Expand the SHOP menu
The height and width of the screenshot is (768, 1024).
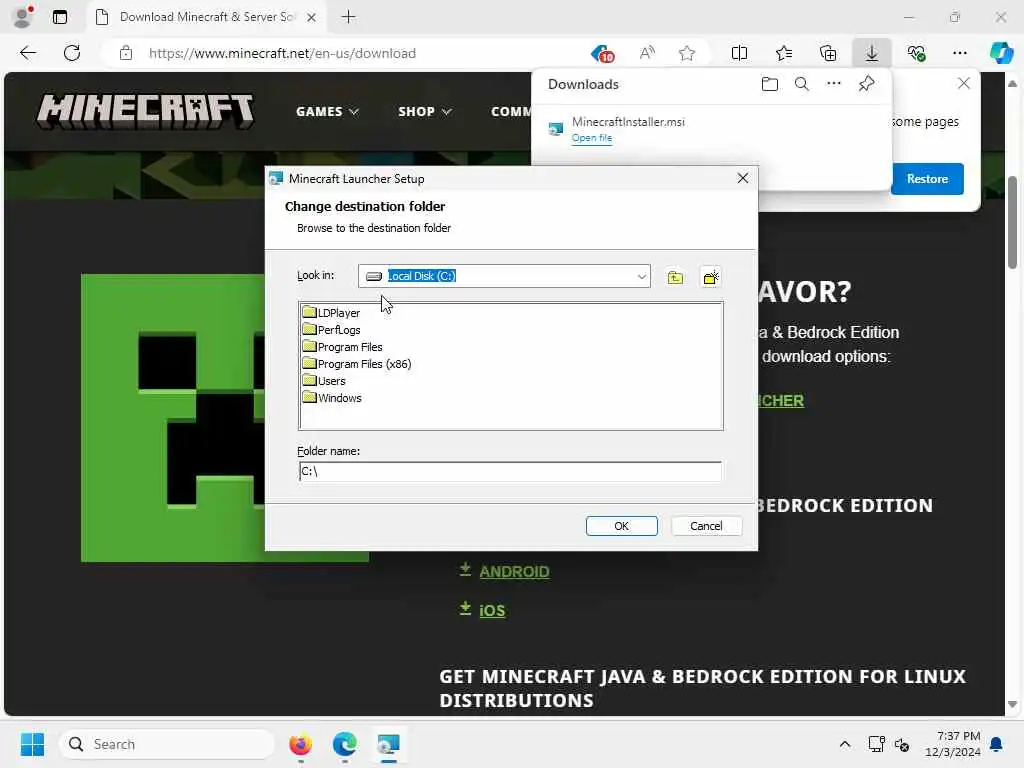click(424, 112)
